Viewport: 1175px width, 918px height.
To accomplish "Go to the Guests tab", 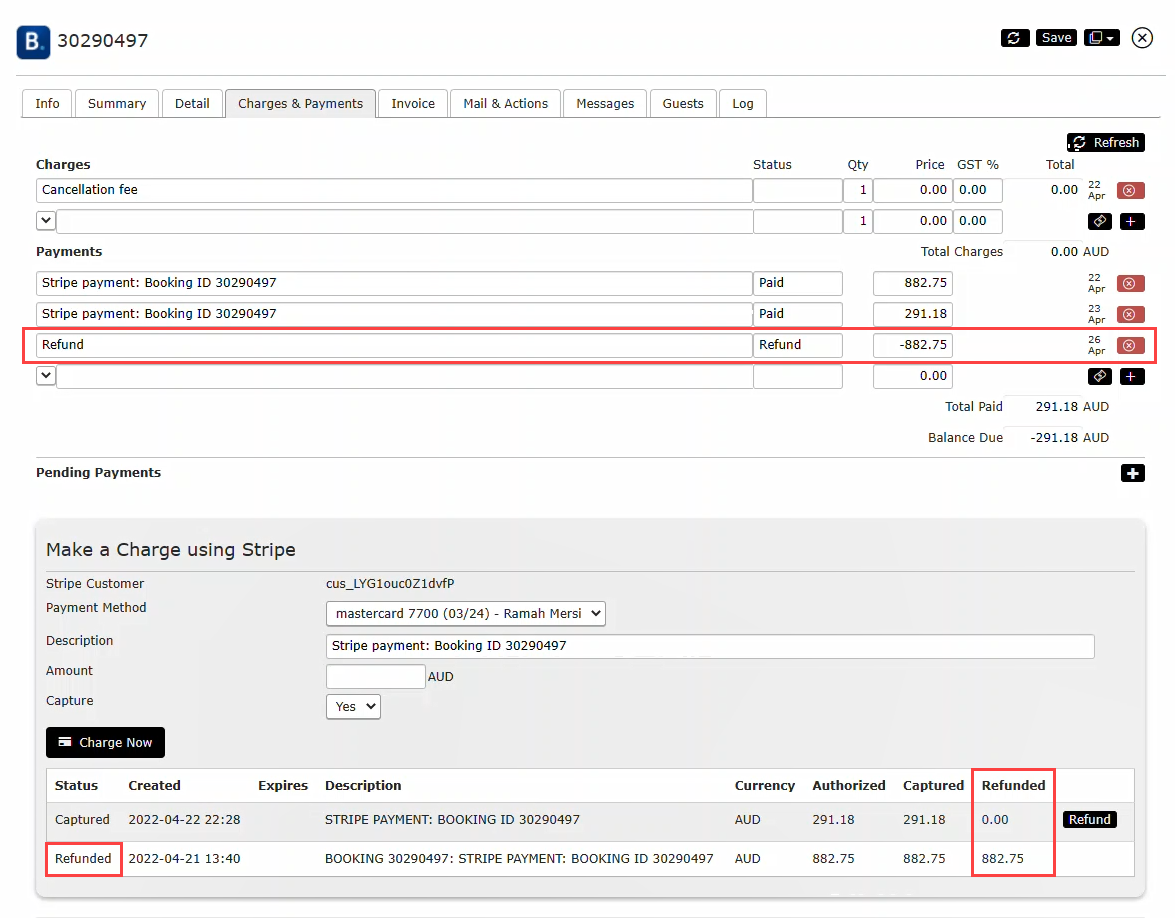I will 683,104.
